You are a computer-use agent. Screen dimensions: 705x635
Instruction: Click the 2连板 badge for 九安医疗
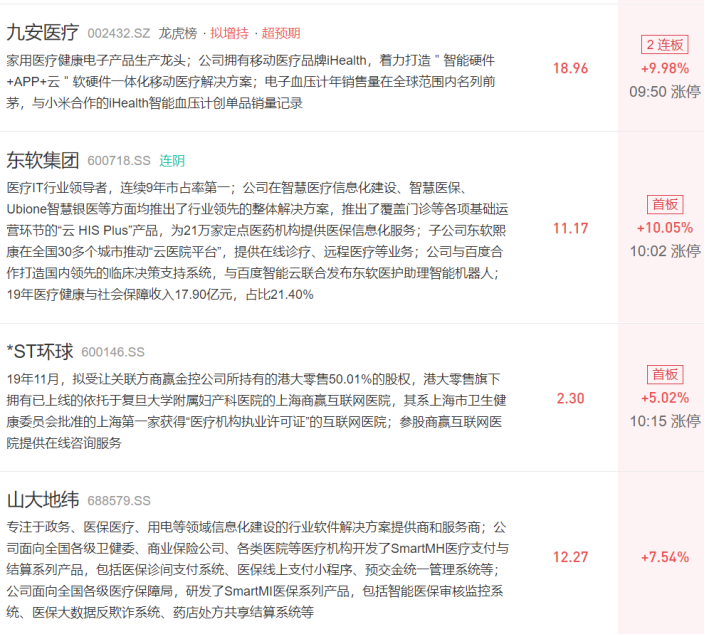tap(665, 46)
